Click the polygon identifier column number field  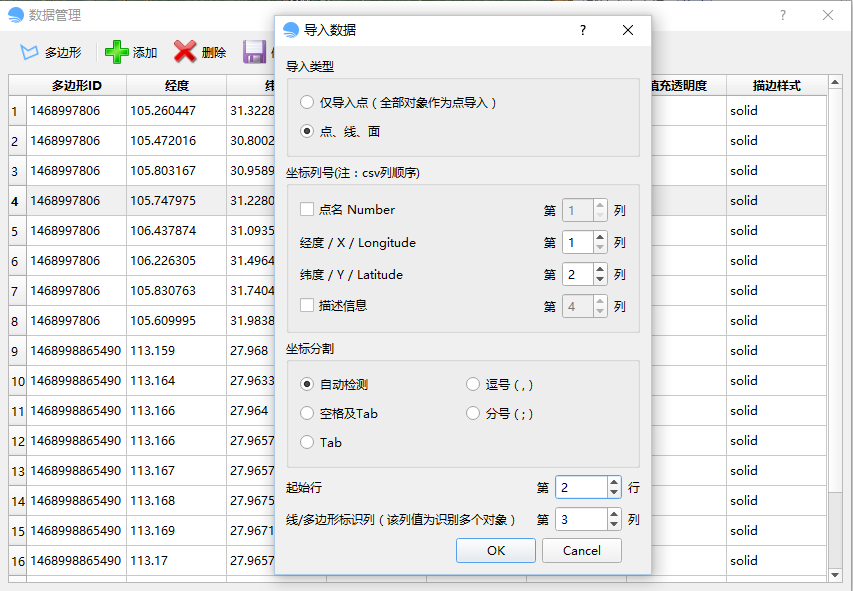pos(580,520)
